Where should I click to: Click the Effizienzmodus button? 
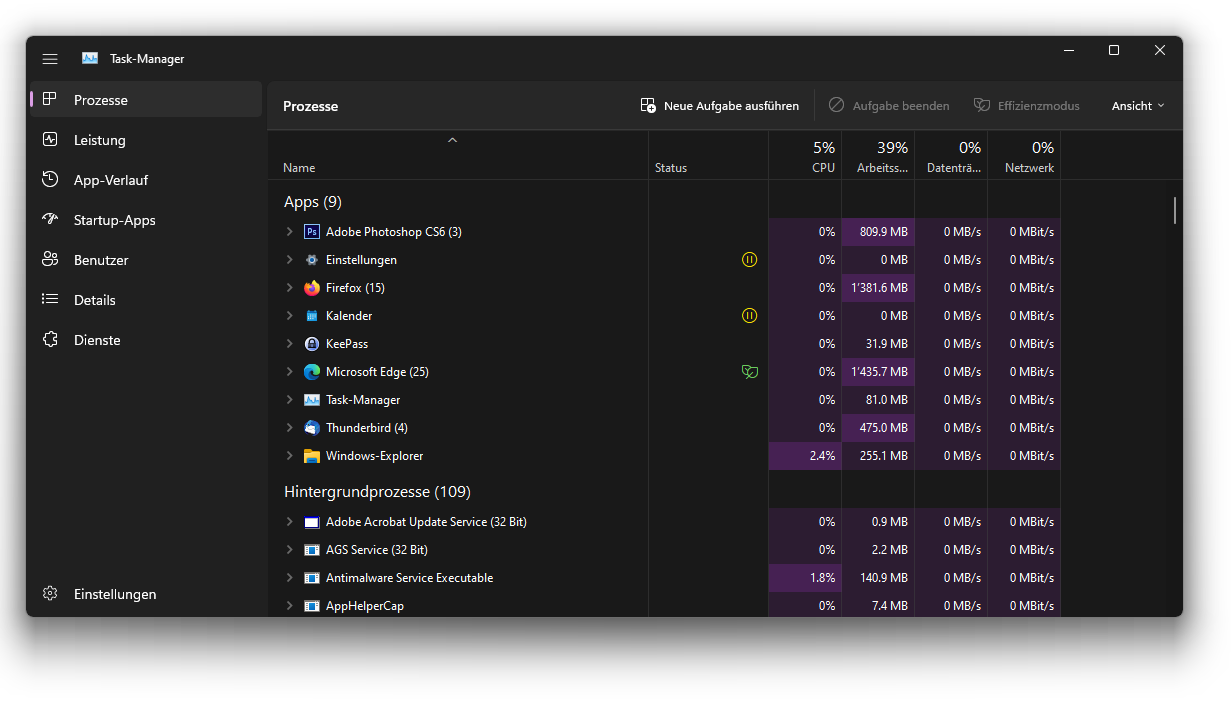(1027, 105)
